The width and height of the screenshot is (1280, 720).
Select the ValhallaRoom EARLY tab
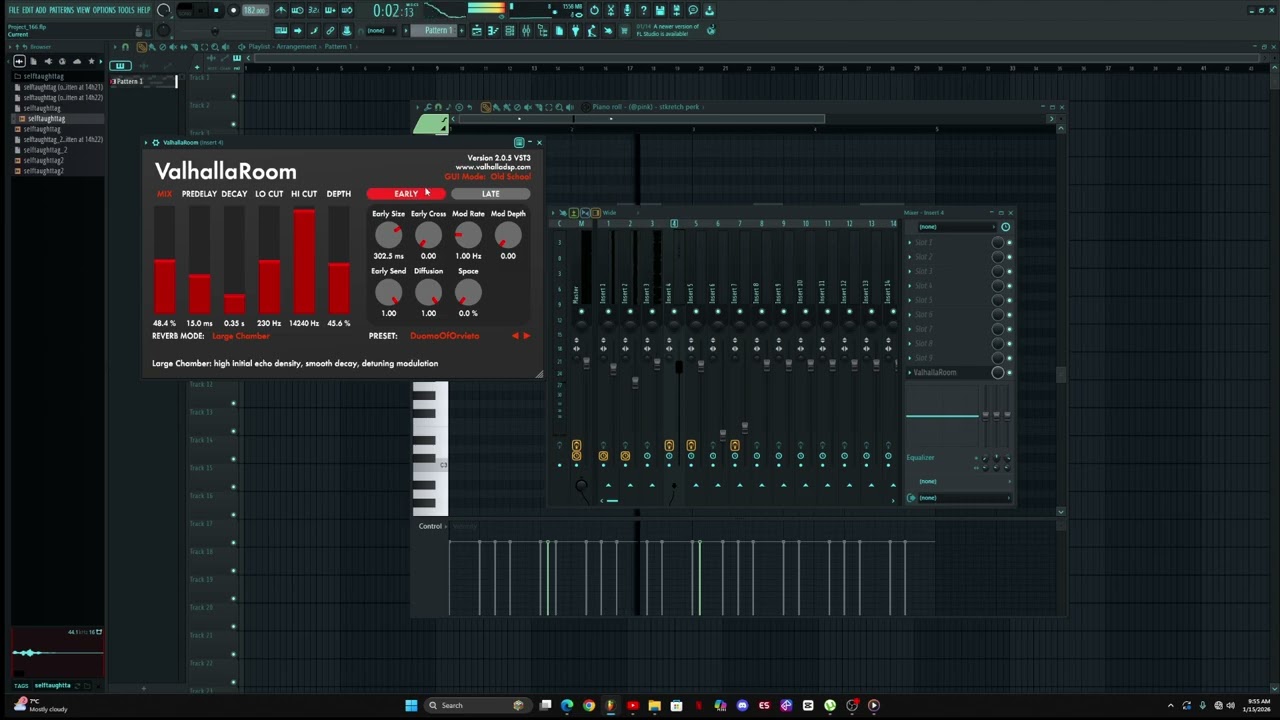(406, 194)
